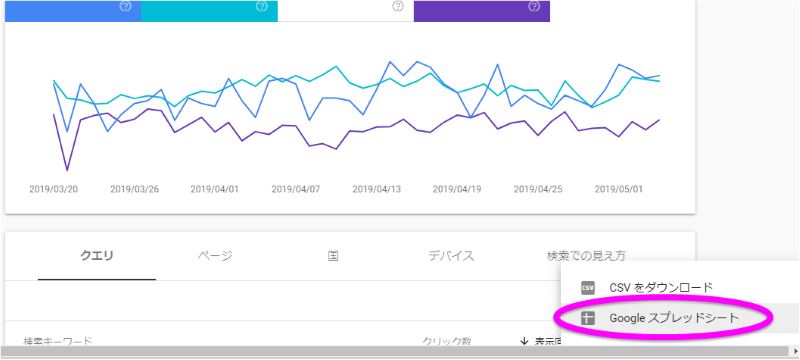Toggle the blue metric card off

(x=72, y=11)
